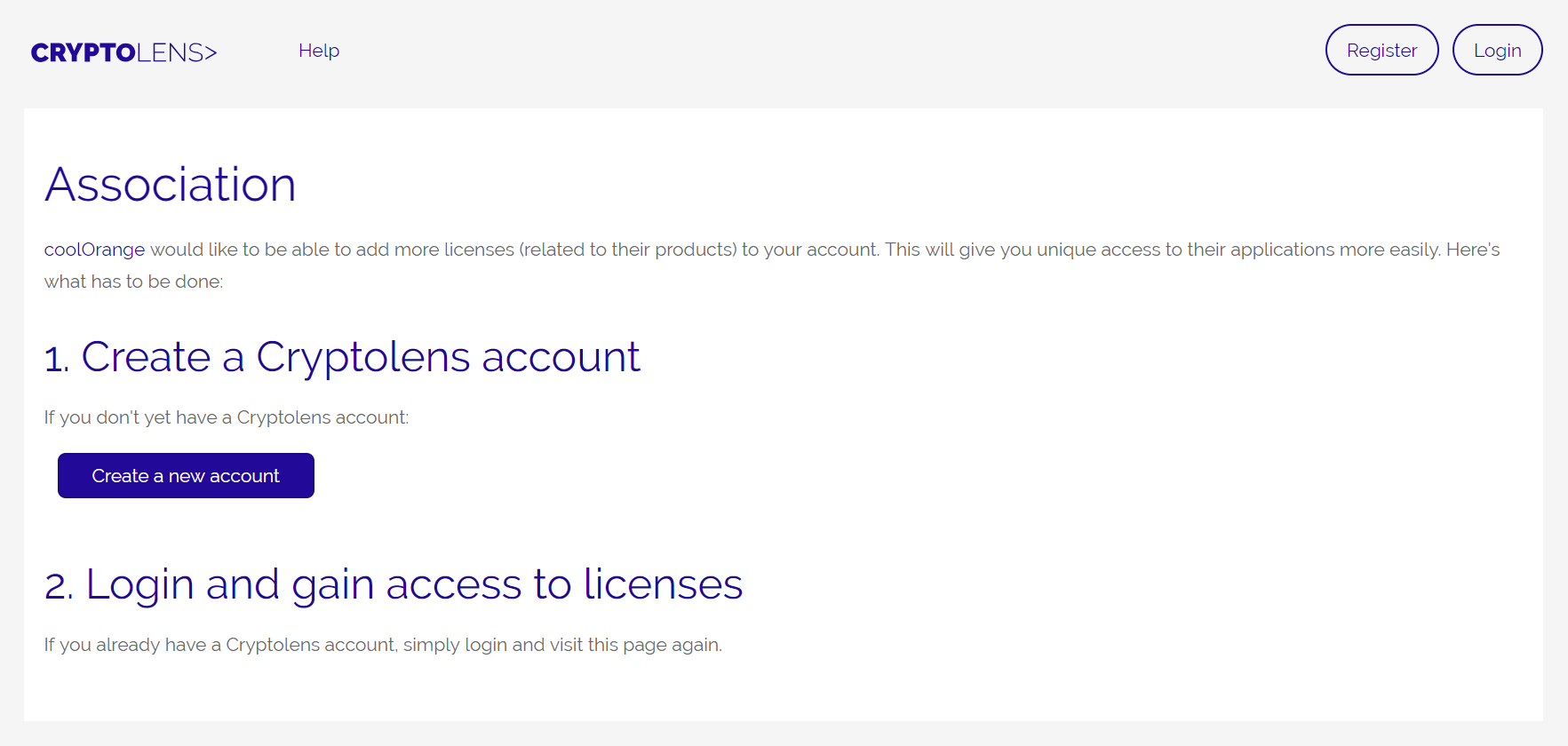
Task: Click the Register button
Action: click(x=1381, y=50)
